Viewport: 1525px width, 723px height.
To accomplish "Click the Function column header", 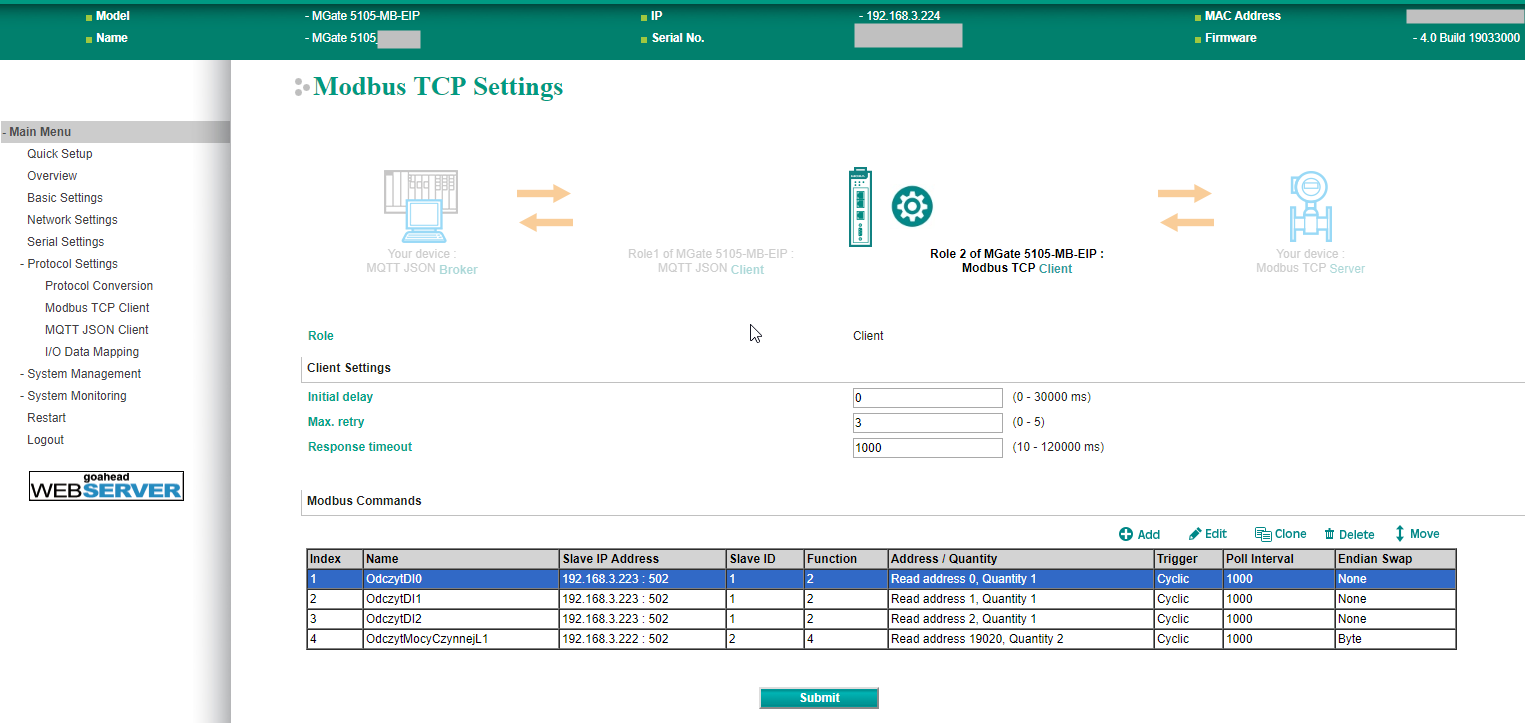I will [846, 559].
